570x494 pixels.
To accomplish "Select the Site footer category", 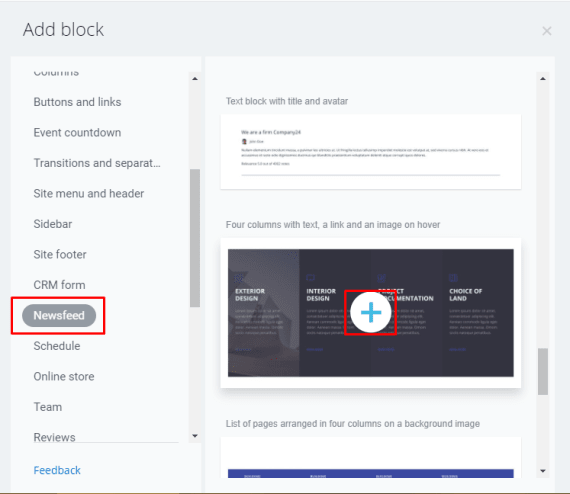I will [x=60, y=254].
